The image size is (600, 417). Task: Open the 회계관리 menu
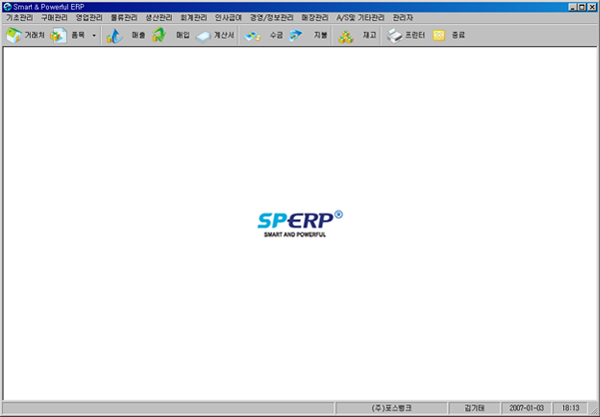(x=194, y=18)
